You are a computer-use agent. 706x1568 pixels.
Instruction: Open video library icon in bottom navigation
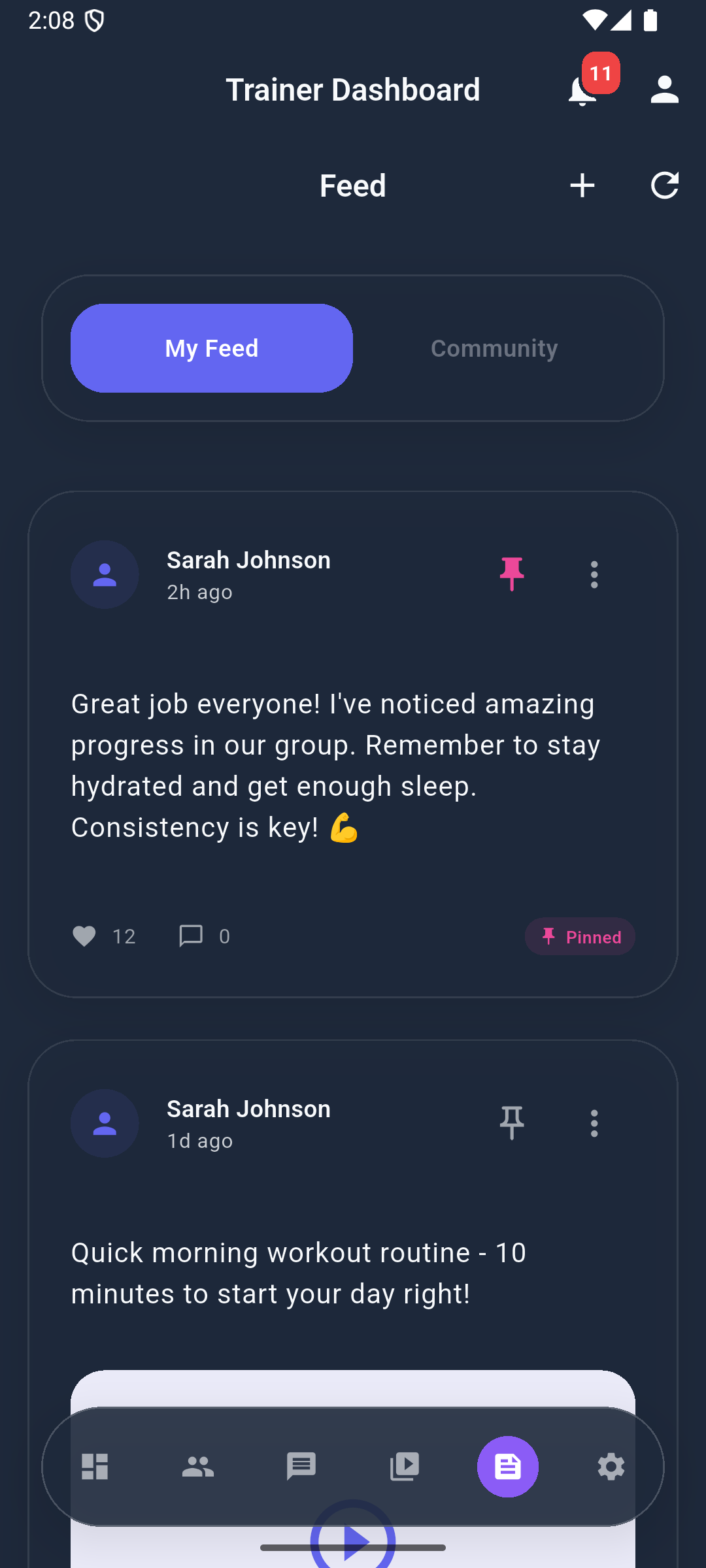tap(405, 1467)
